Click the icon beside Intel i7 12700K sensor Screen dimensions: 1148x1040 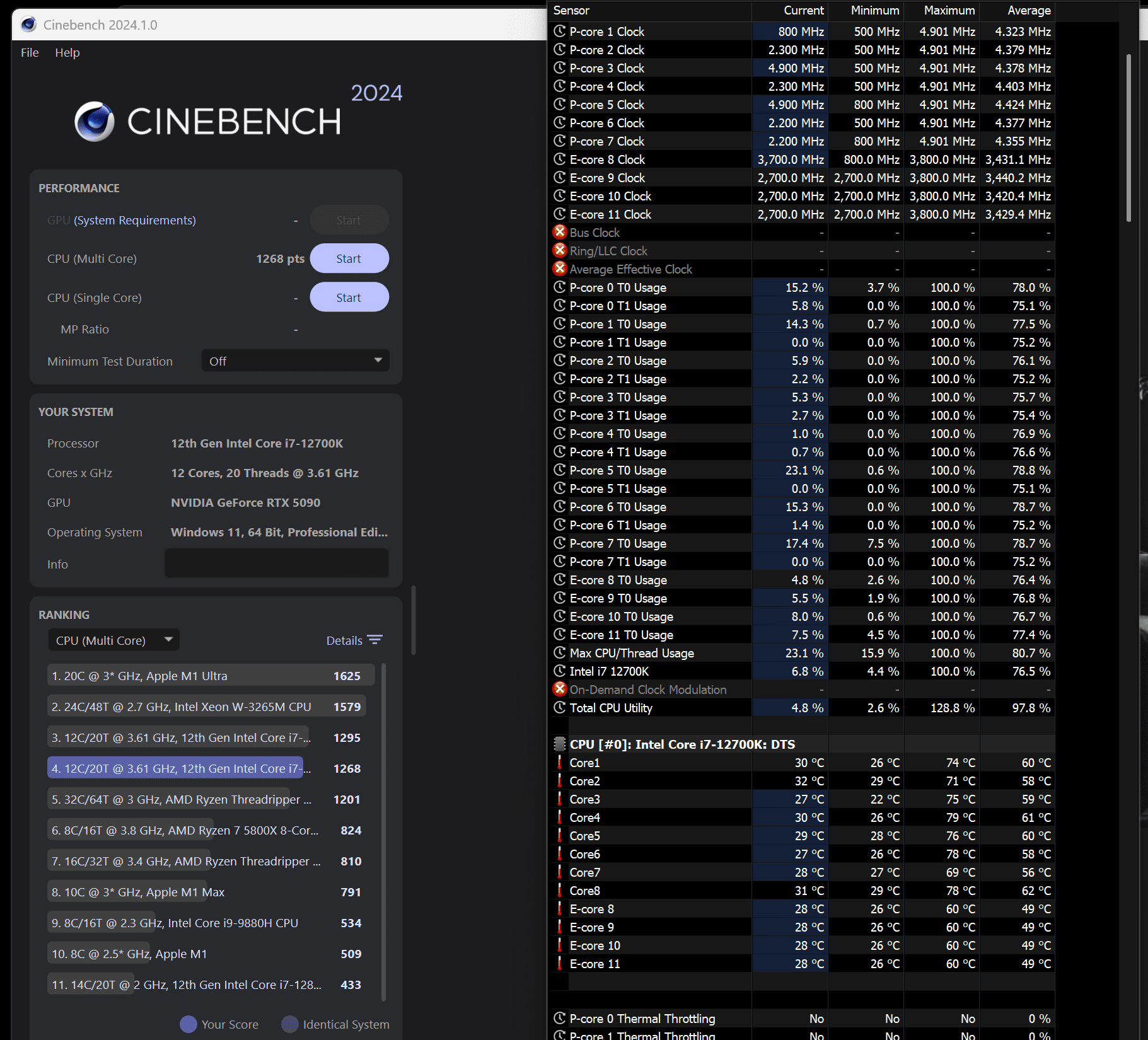pos(559,671)
